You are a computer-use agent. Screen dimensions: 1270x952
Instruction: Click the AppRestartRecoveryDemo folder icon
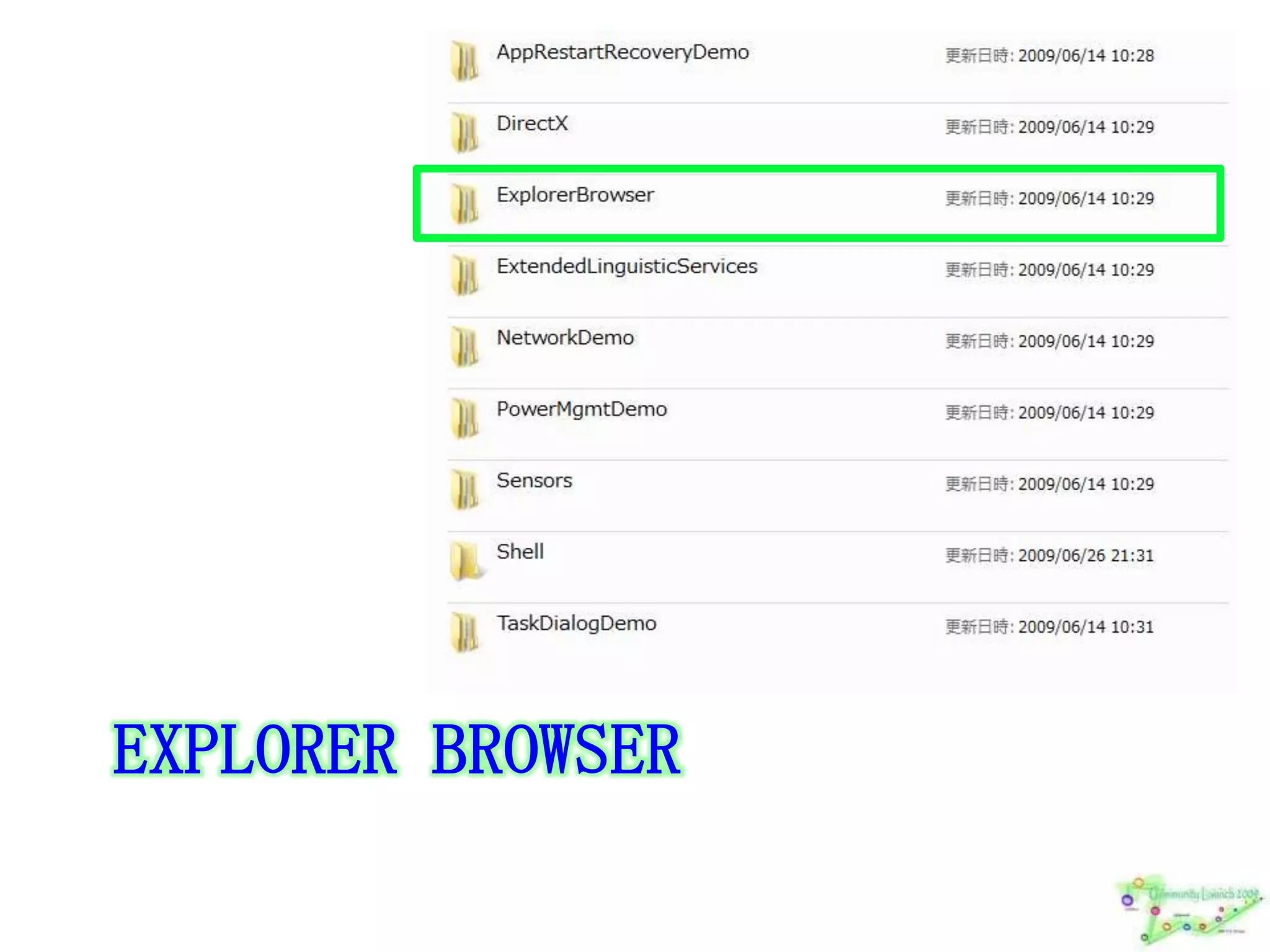(x=464, y=61)
